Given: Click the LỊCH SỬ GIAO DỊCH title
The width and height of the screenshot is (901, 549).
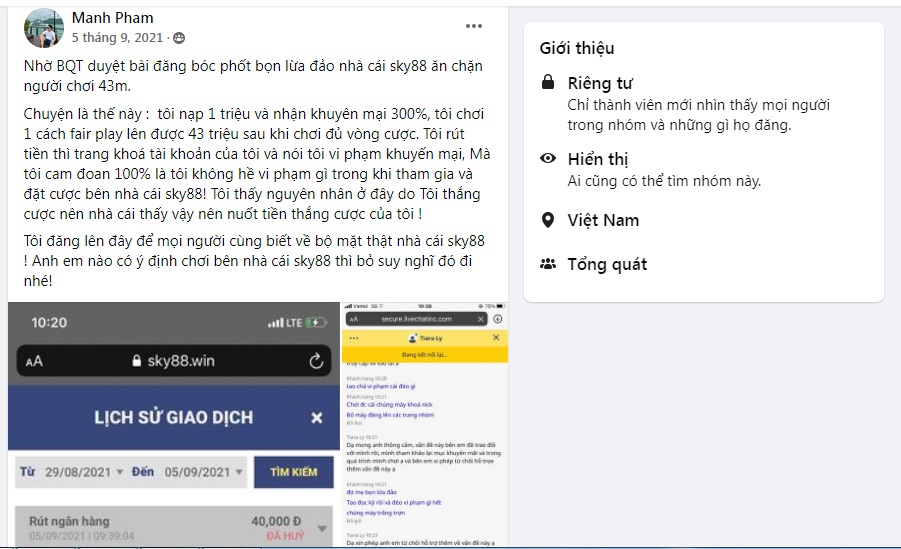Looking at the screenshot, I should tap(174, 417).
